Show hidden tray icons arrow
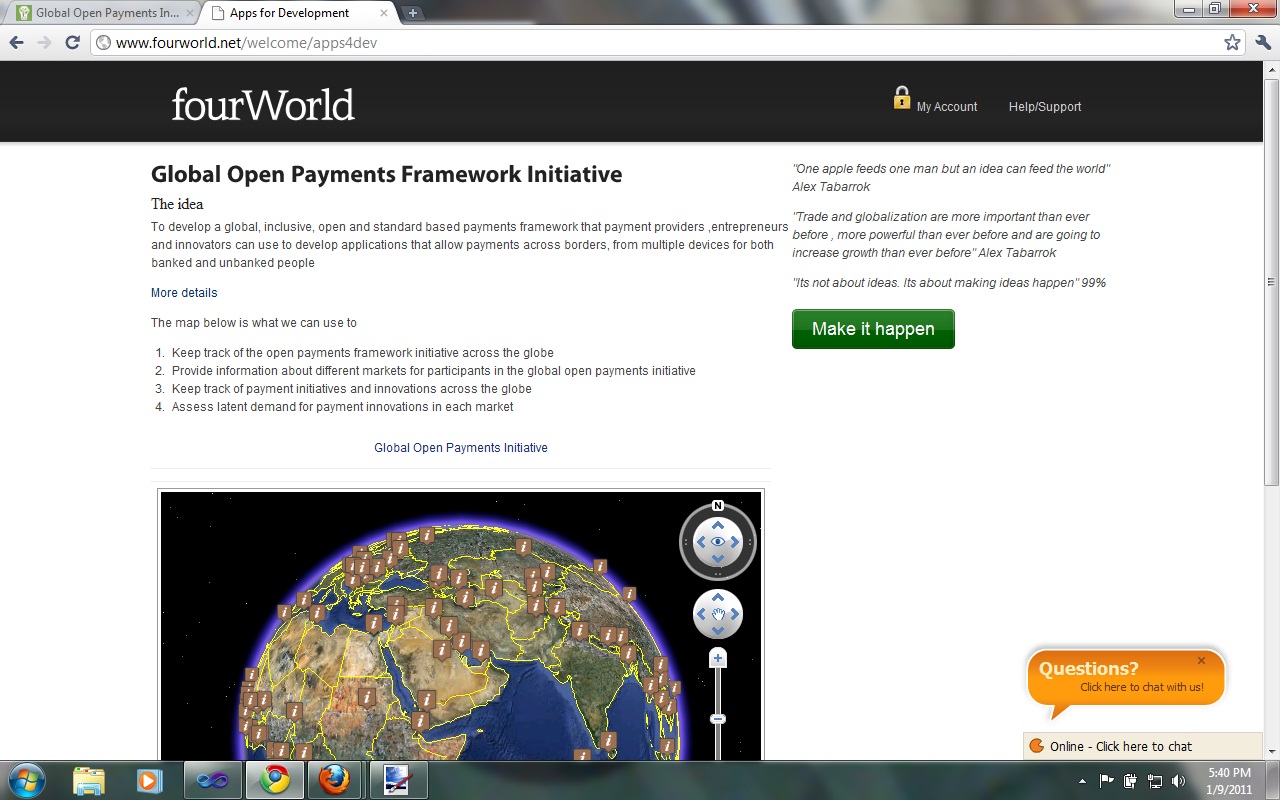1280x800 pixels. [x=1082, y=781]
